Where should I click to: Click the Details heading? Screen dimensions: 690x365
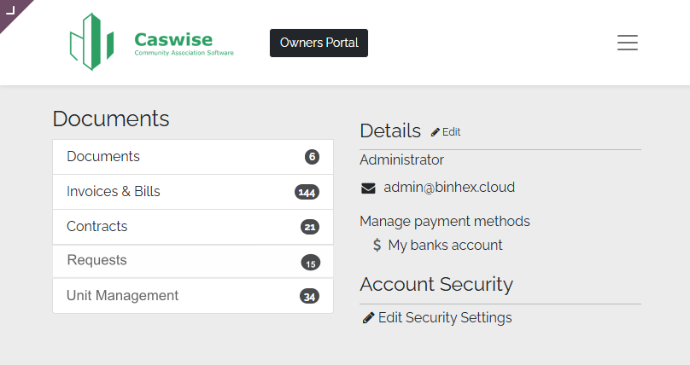[x=390, y=131]
